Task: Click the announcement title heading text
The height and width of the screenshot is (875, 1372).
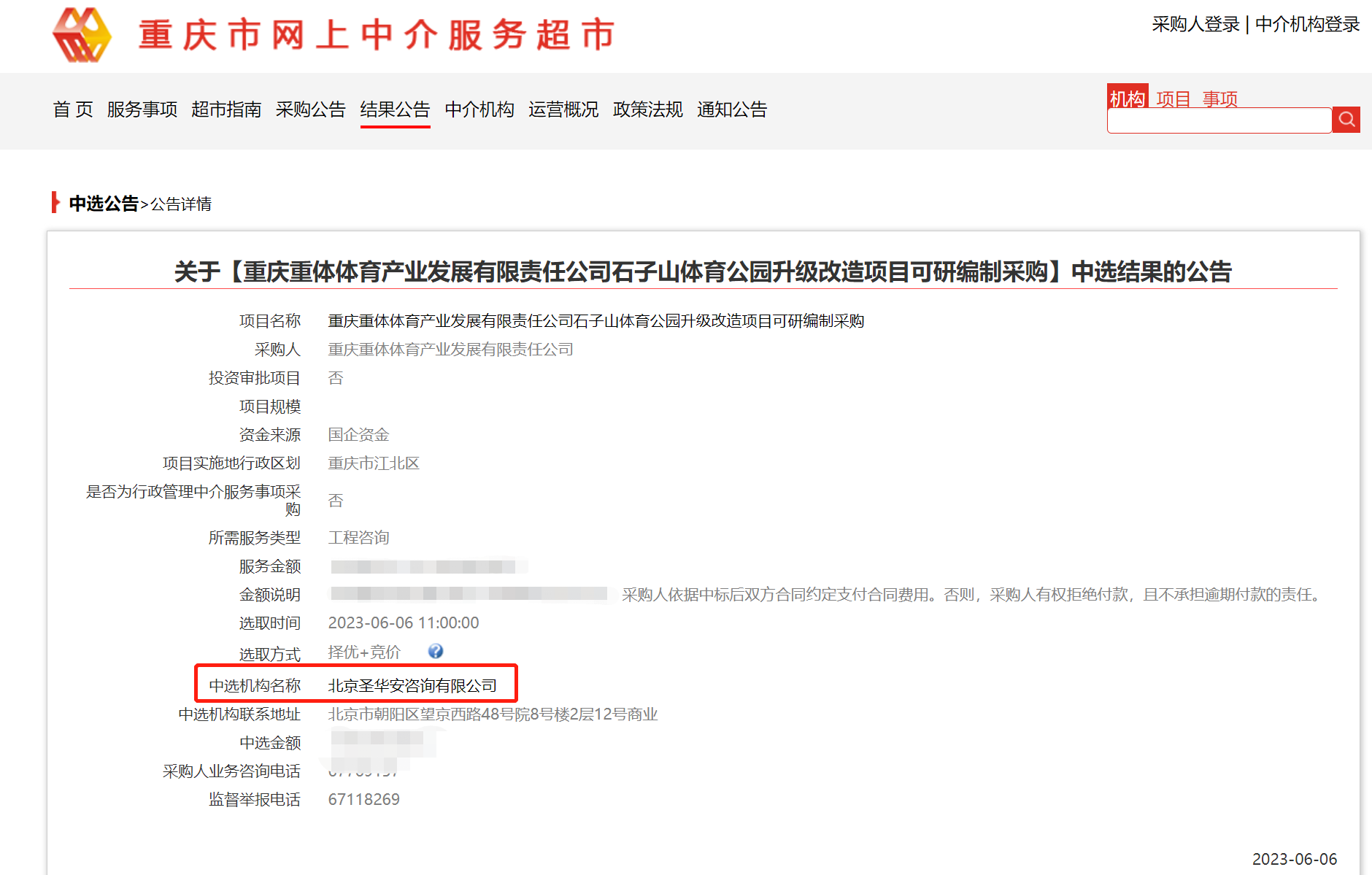Action: coord(703,271)
